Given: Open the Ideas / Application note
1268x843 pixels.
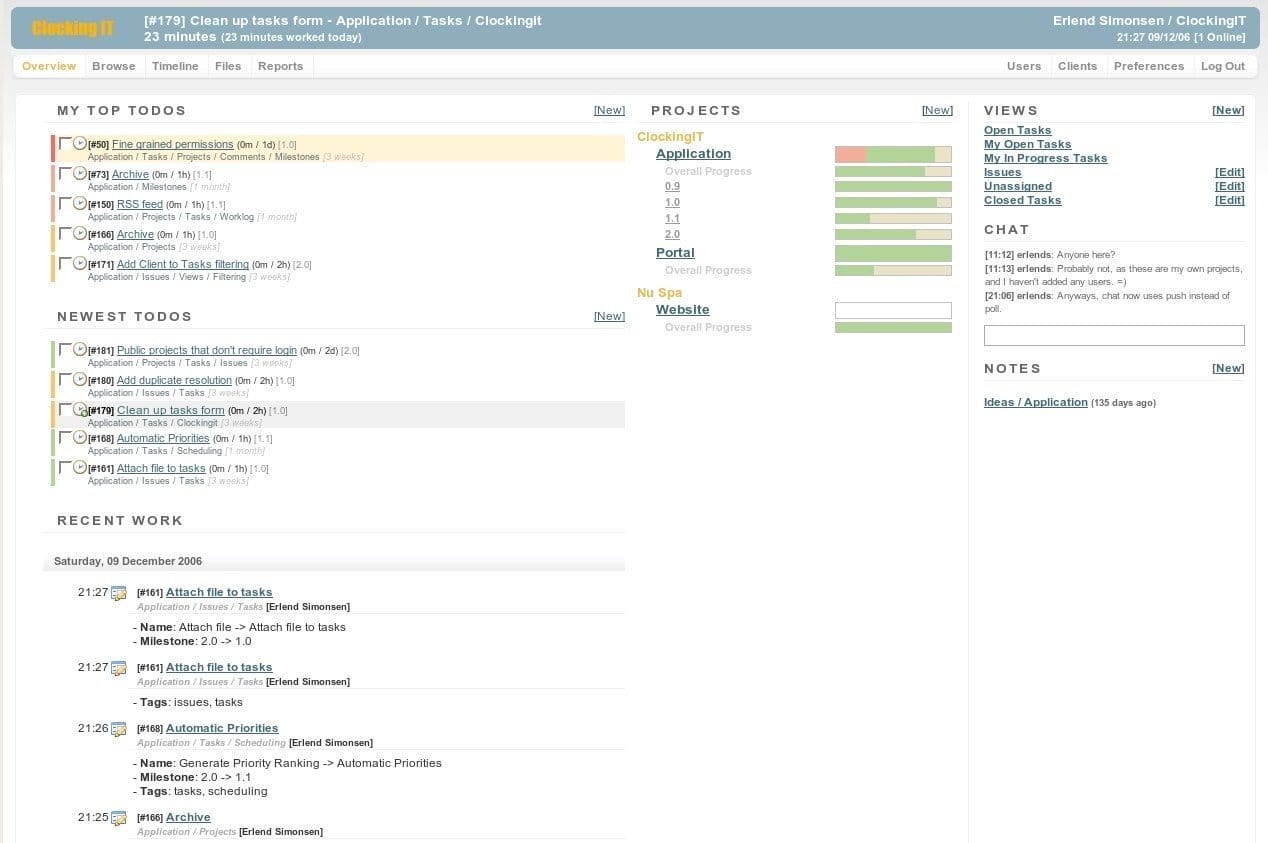Looking at the screenshot, I should [x=1035, y=402].
